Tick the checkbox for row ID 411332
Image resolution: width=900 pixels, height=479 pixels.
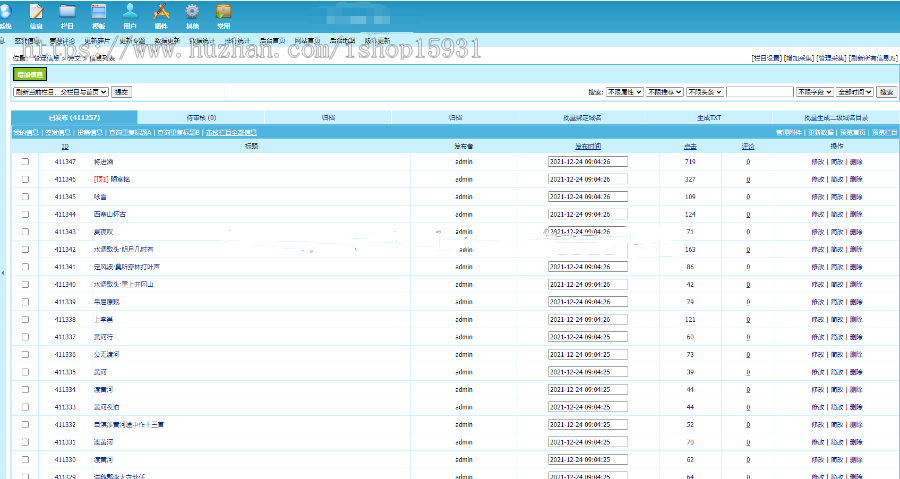click(x=25, y=425)
